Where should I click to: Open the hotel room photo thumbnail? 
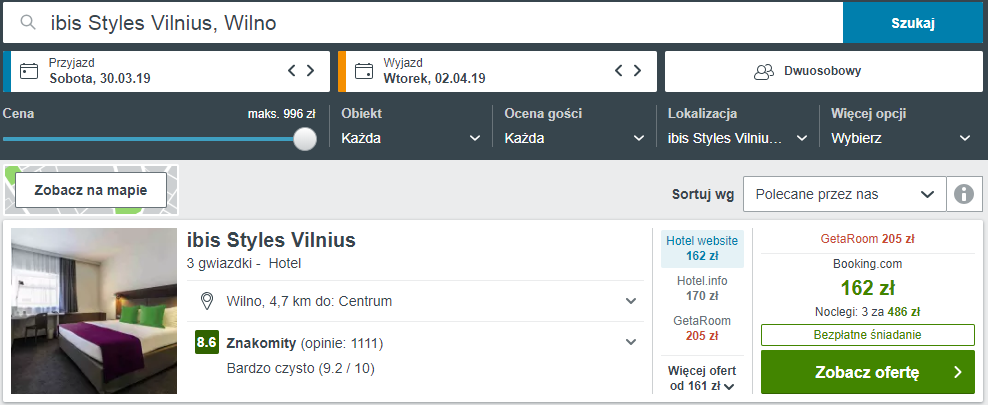click(x=94, y=311)
